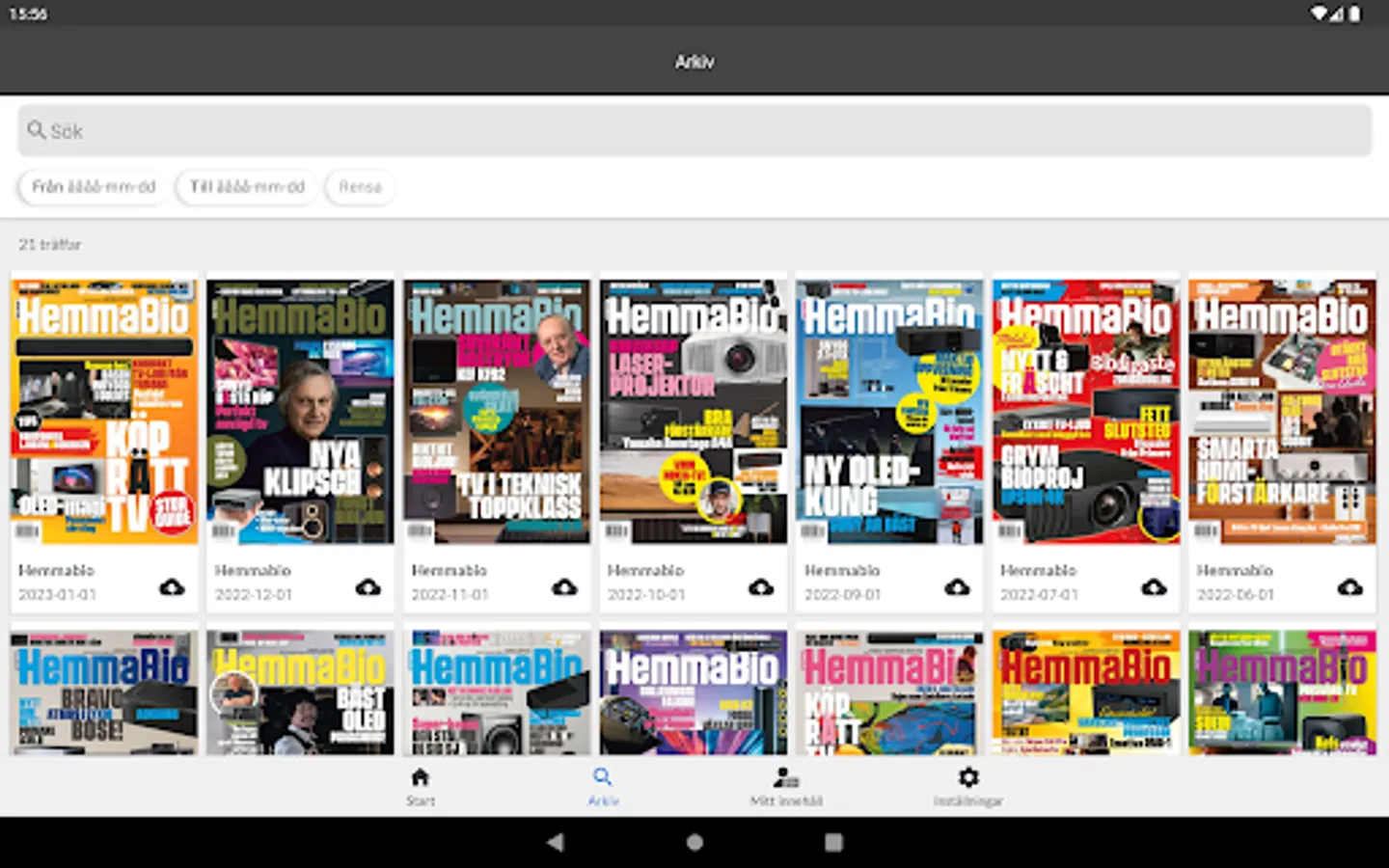Tap the search magnifier icon in Sök field

37,129
